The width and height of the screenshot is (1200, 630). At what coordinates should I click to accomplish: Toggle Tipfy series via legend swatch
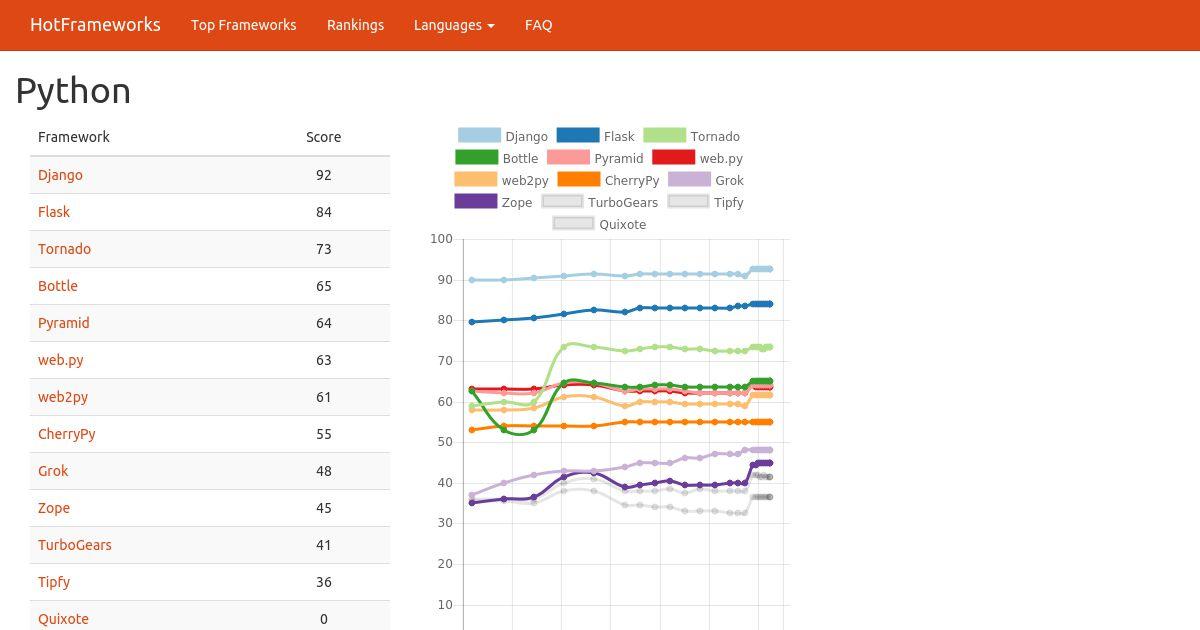(688, 201)
